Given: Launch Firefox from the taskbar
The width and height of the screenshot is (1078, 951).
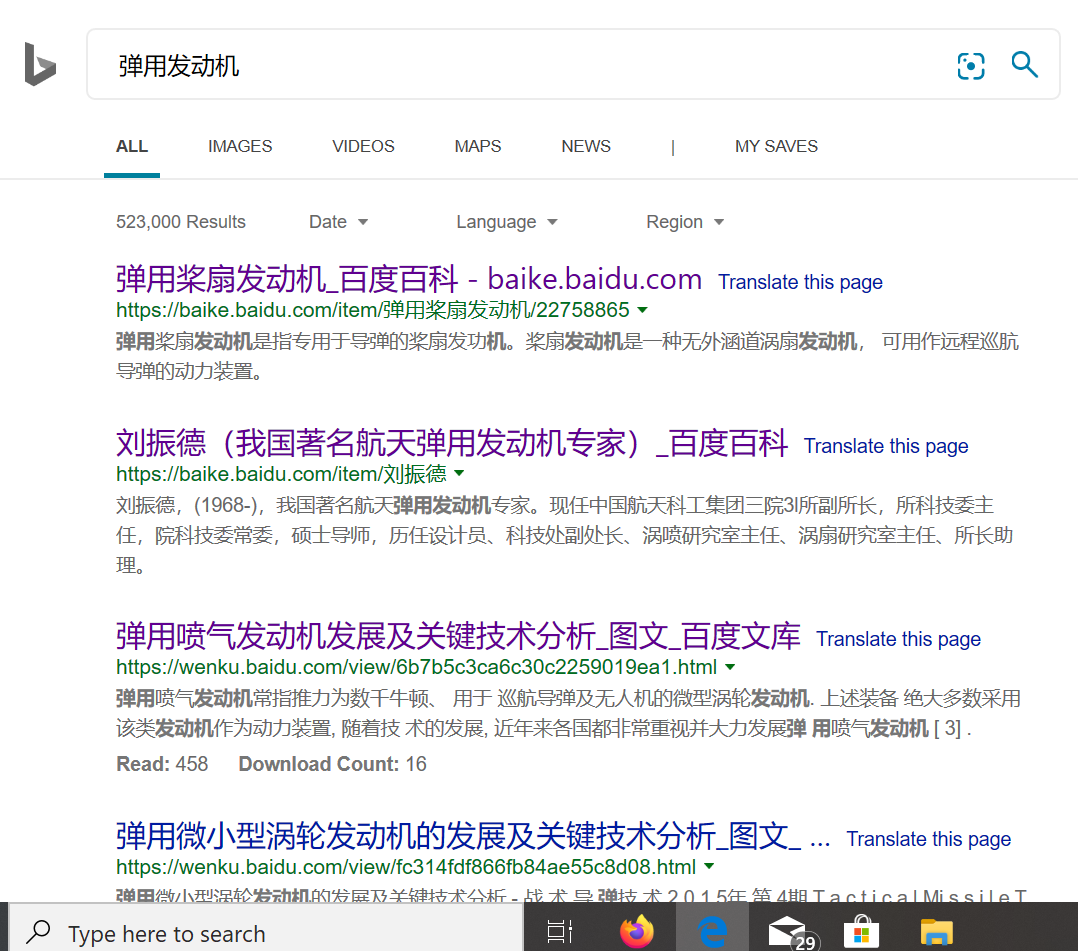Looking at the screenshot, I should (637, 932).
